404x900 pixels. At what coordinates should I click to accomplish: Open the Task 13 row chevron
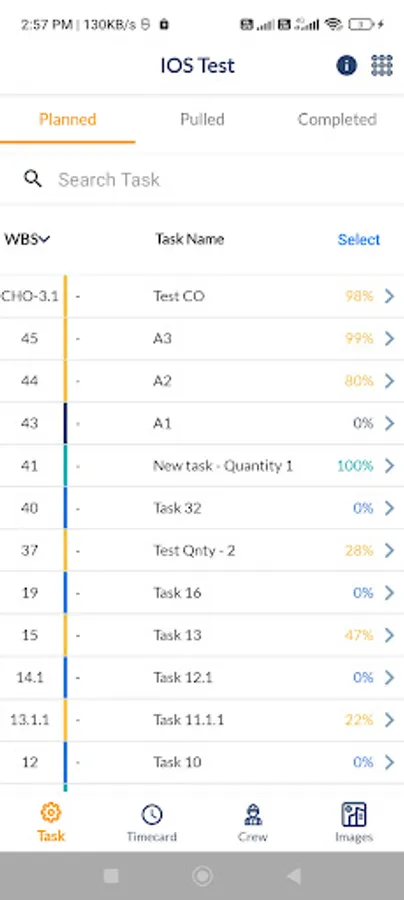[389, 635]
